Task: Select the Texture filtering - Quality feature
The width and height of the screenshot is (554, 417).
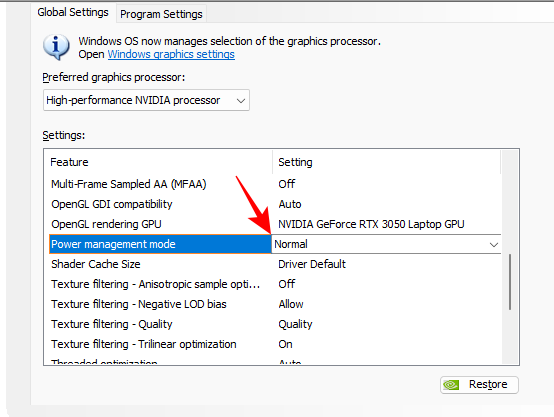Action: click(x=112, y=324)
